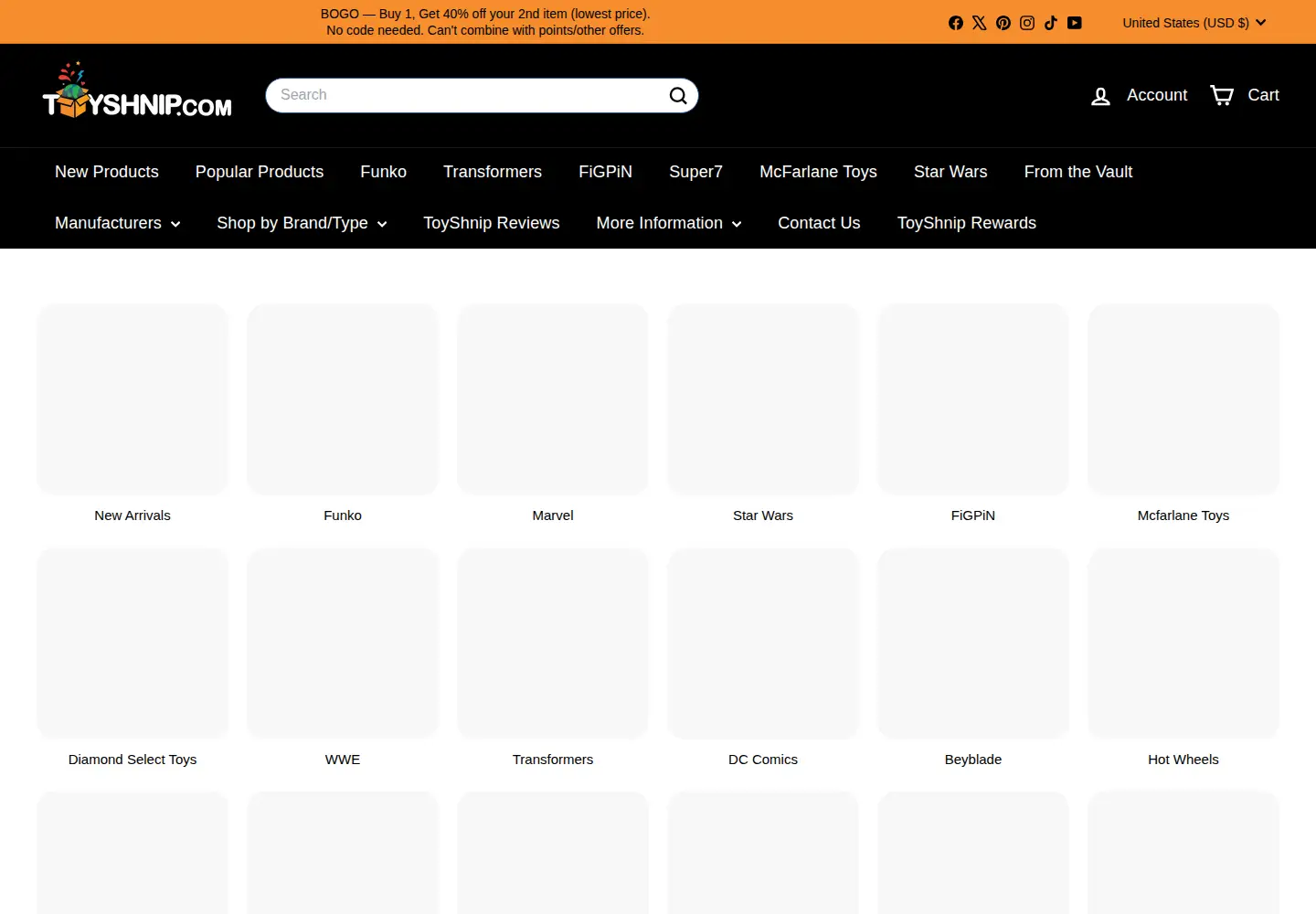Open the Super7 menu item
The height and width of the screenshot is (914, 1316).
[x=695, y=172]
